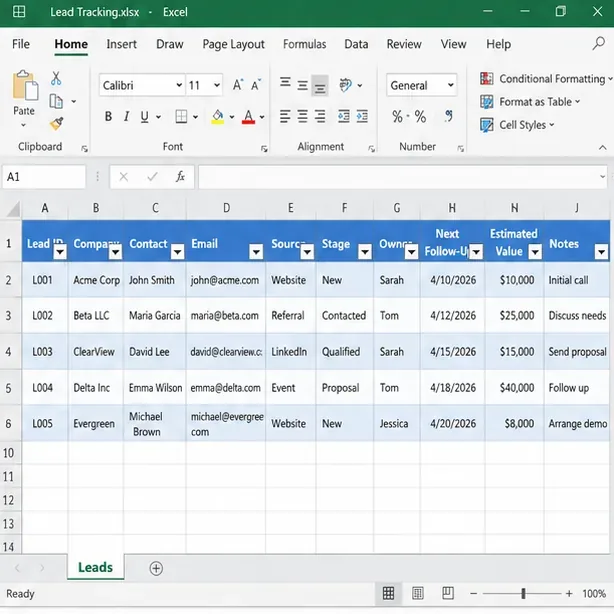Click Decrease Indent icon
The image size is (614, 614).
343,116
